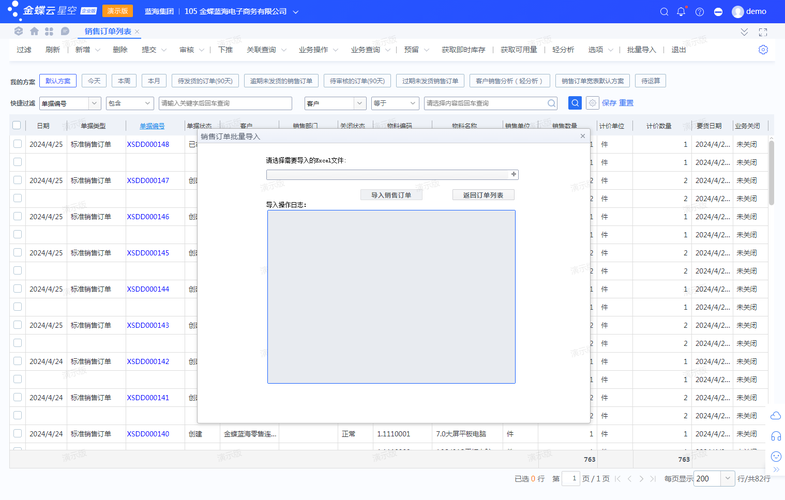Screen dimensions: 785x500
Task: Go to previous page of results
Action: [x=629, y=478]
